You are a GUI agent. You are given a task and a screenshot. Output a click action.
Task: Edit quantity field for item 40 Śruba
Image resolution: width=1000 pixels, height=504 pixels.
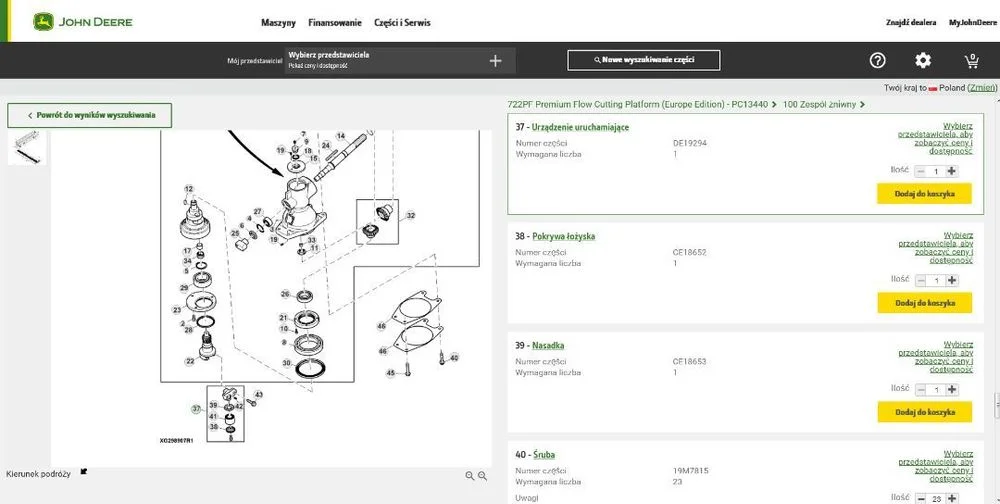tap(936, 498)
